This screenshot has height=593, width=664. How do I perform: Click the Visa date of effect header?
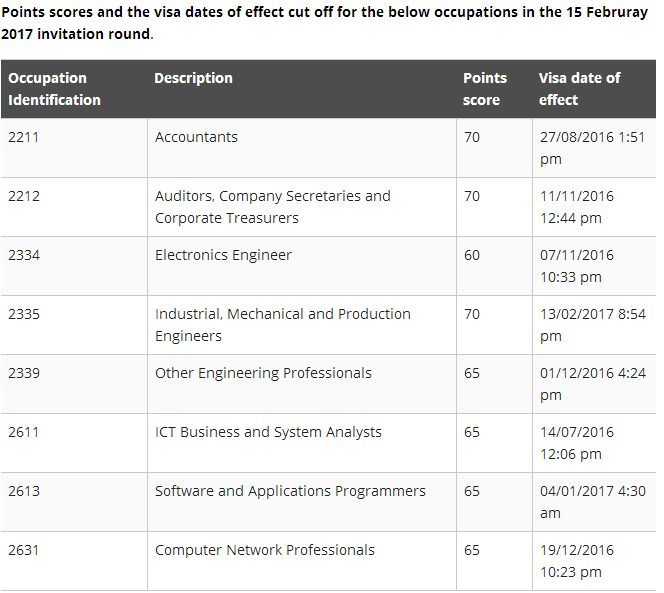(x=579, y=89)
